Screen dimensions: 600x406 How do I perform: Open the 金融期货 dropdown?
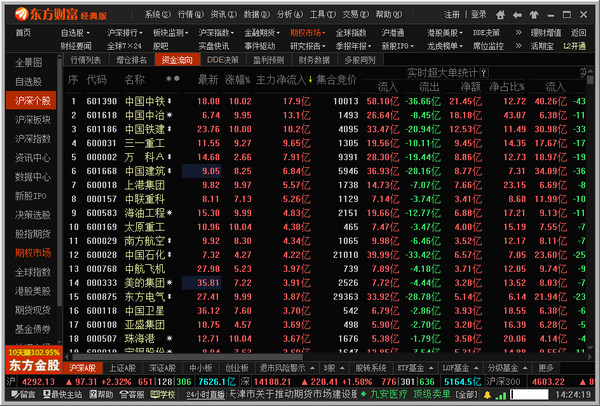[262, 33]
